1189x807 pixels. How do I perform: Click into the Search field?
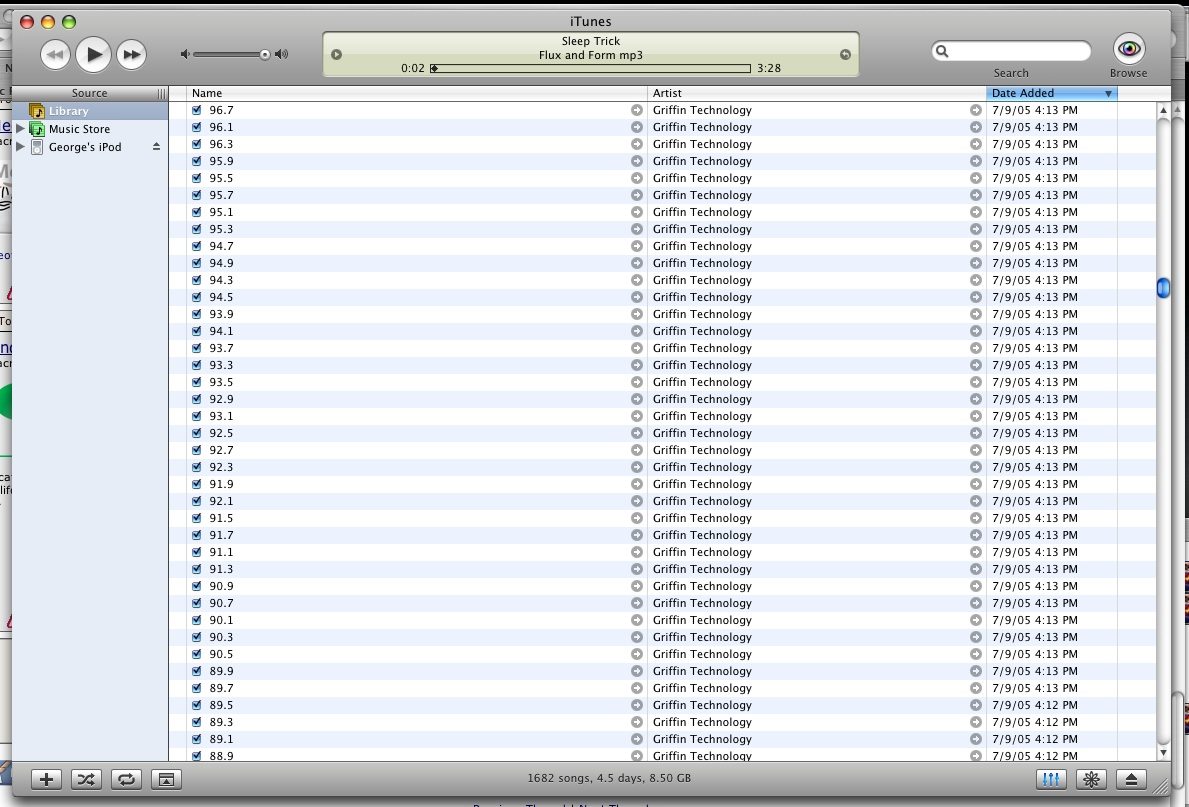[x=1011, y=51]
